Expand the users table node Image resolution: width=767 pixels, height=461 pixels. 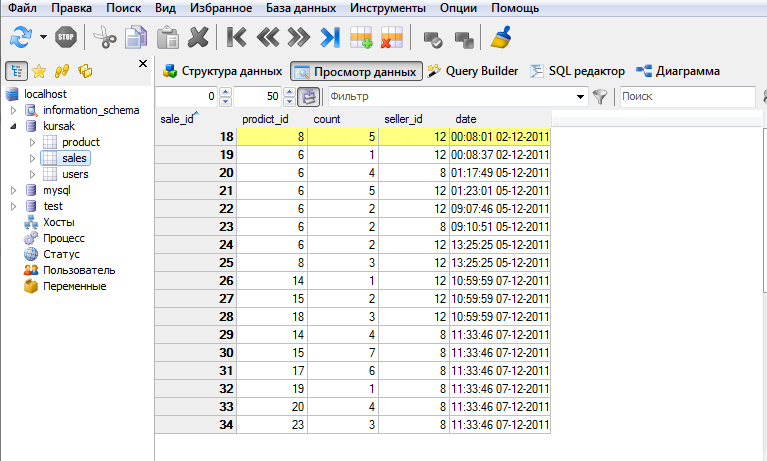[x=32, y=174]
